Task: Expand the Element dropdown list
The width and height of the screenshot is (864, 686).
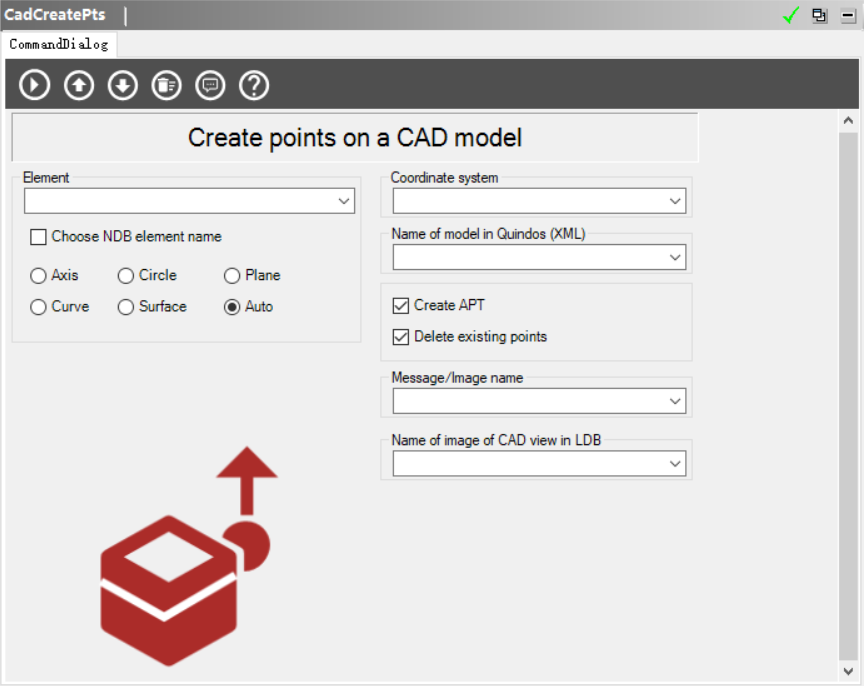Action: point(345,201)
